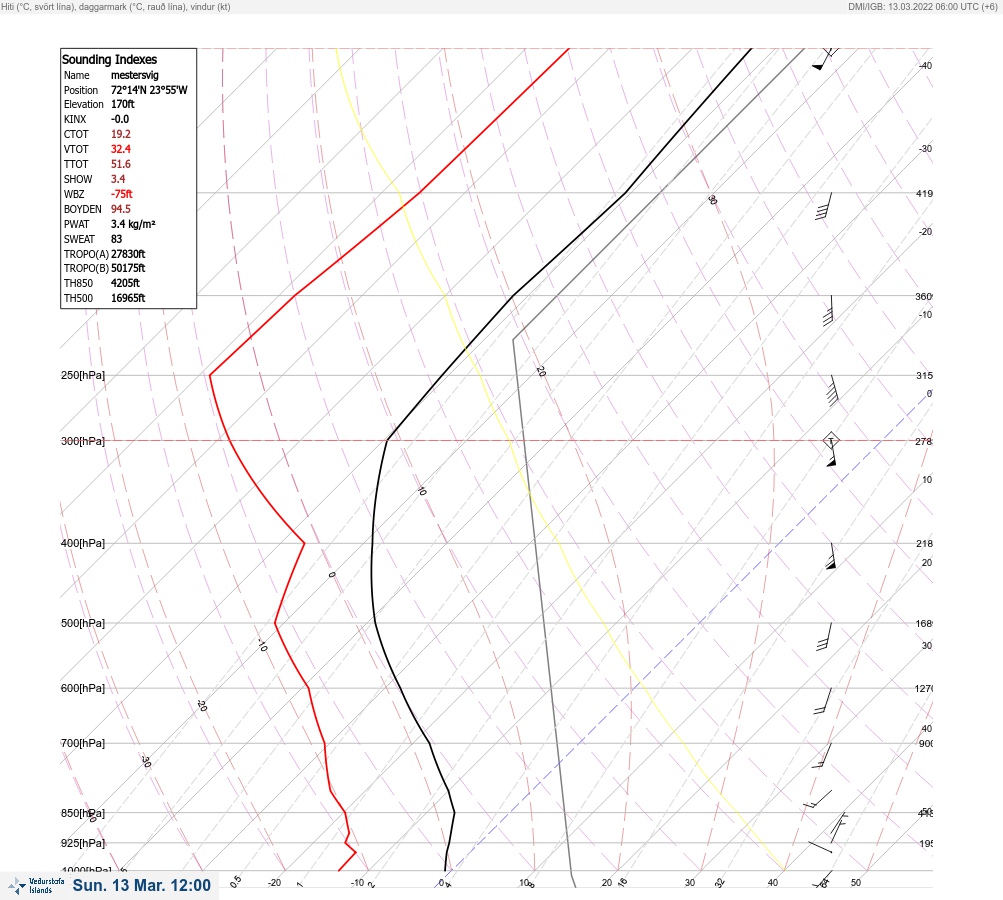Select the TH850 value 4205ft
The width and height of the screenshot is (1003, 900).
125,283
